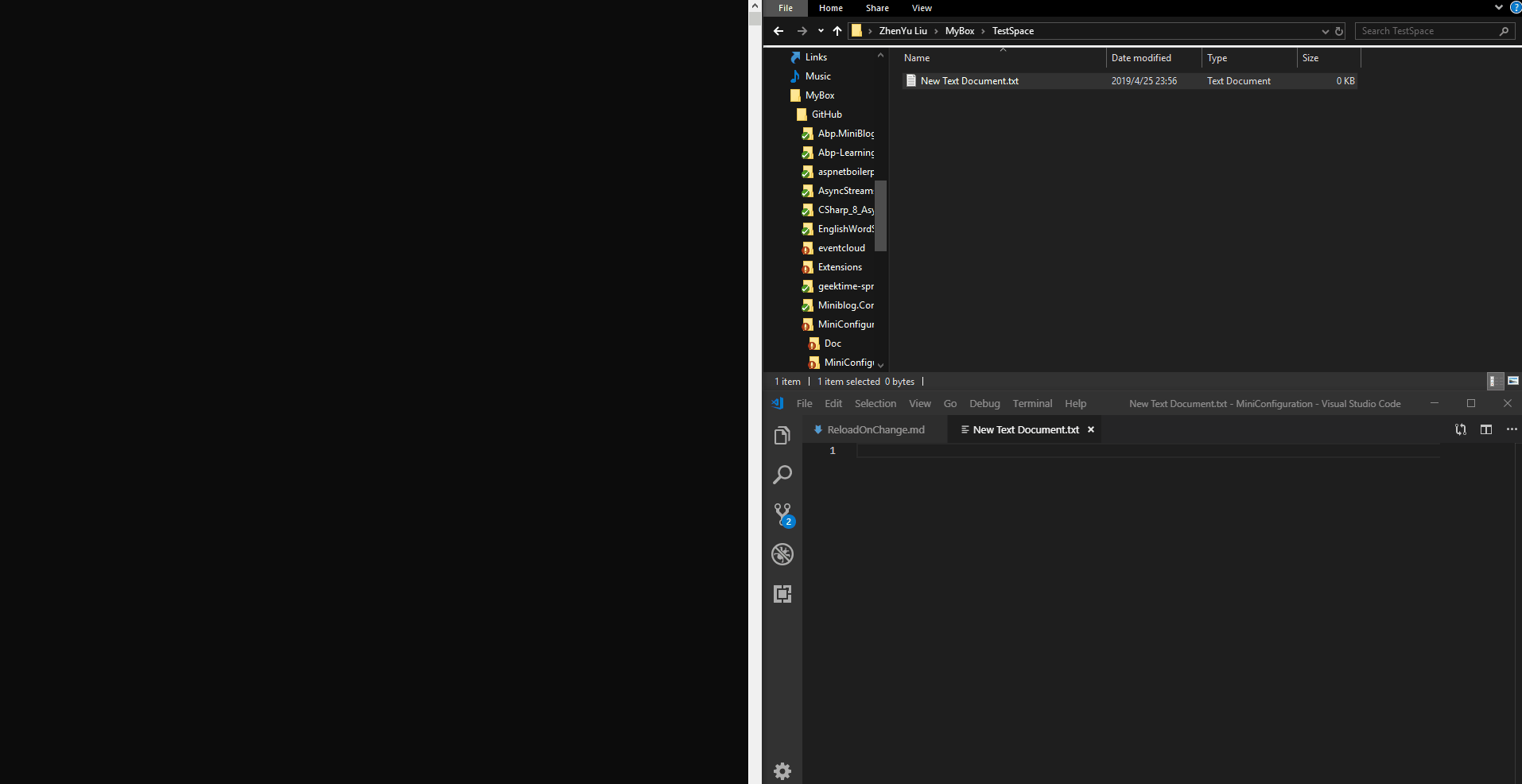
Task: Select Music in navigation tree
Action: tap(817, 76)
